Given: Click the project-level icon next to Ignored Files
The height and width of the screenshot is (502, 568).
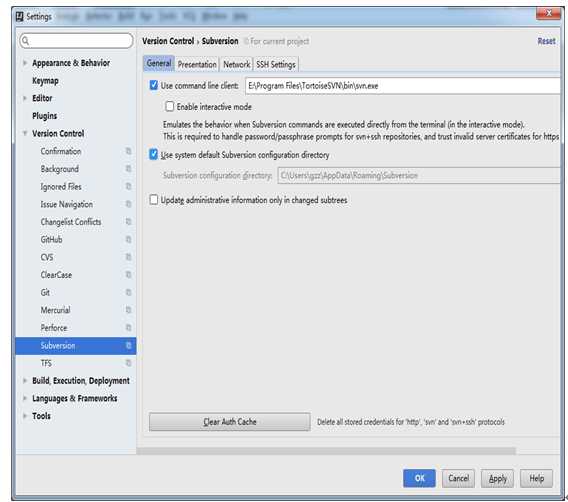Looking at the screenshot, I should (x=128, y=187).
